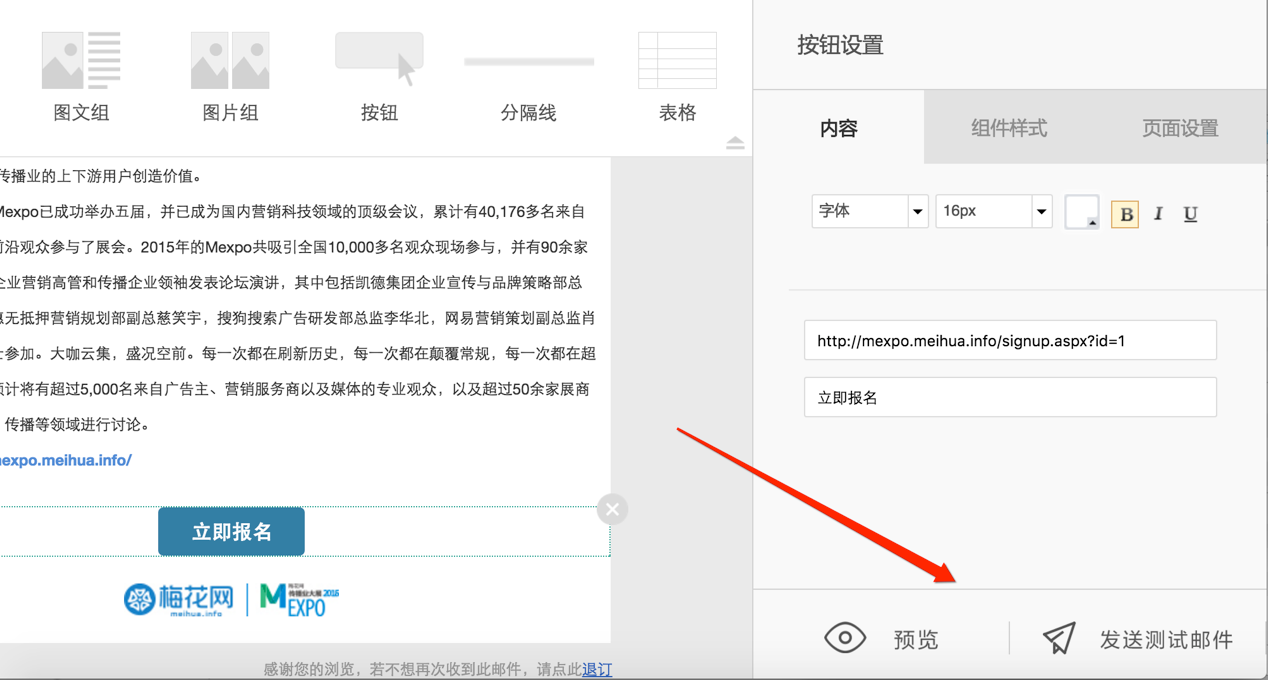Click the blue 立即报名 button in the email
The image size is (1268, 680).
pyautogui.click(x=231, y=532)
